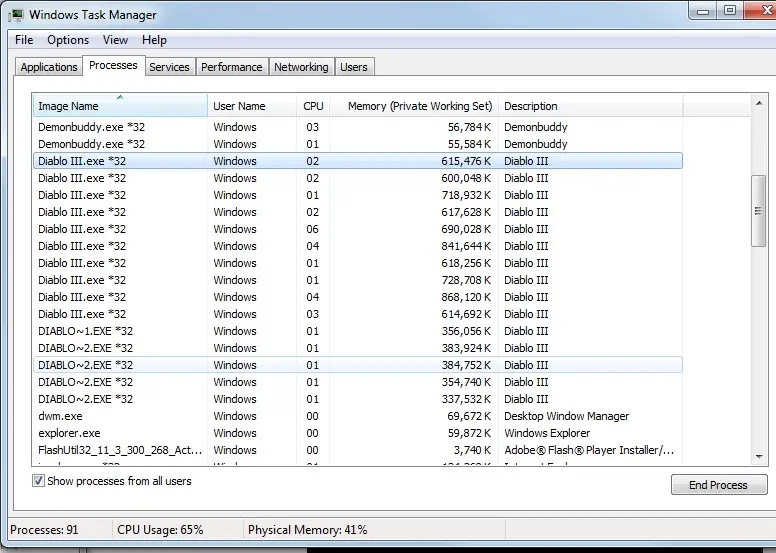Click the Adobe Flash Player Installer description
Screen dimensions: 776x553
tap(588, 450)
